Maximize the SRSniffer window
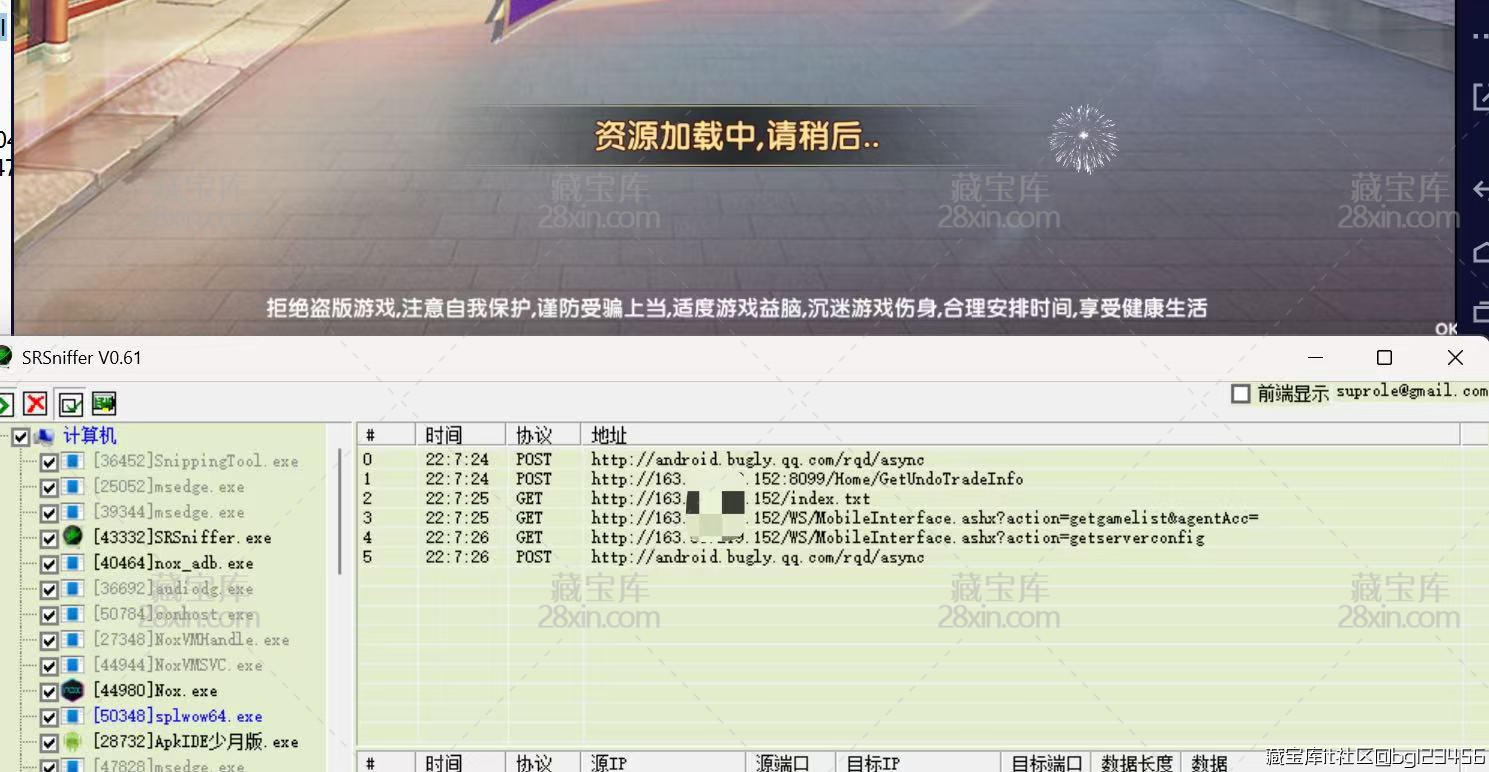1489x772 pixels. tap(1384, 358)
